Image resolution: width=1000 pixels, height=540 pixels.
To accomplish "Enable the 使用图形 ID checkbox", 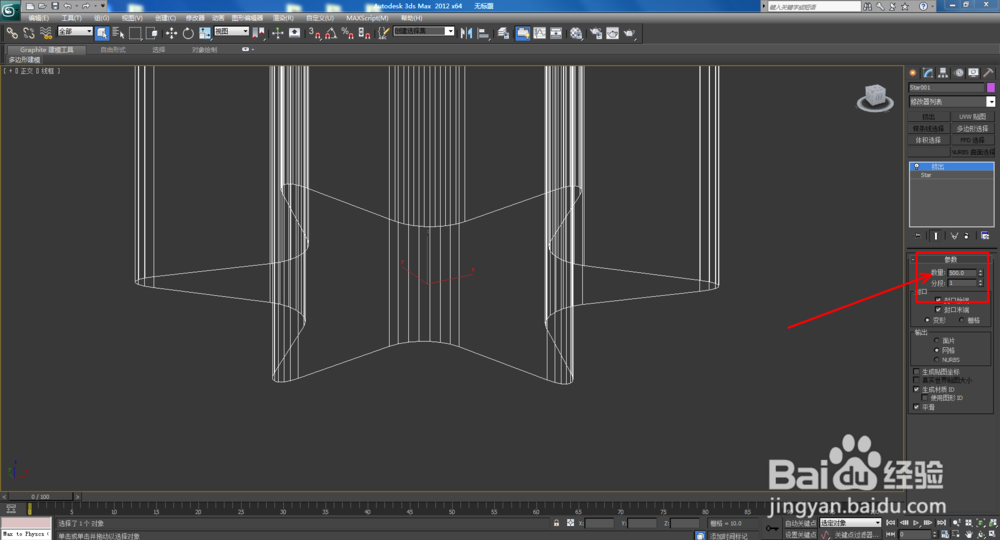I will (925, 398).
